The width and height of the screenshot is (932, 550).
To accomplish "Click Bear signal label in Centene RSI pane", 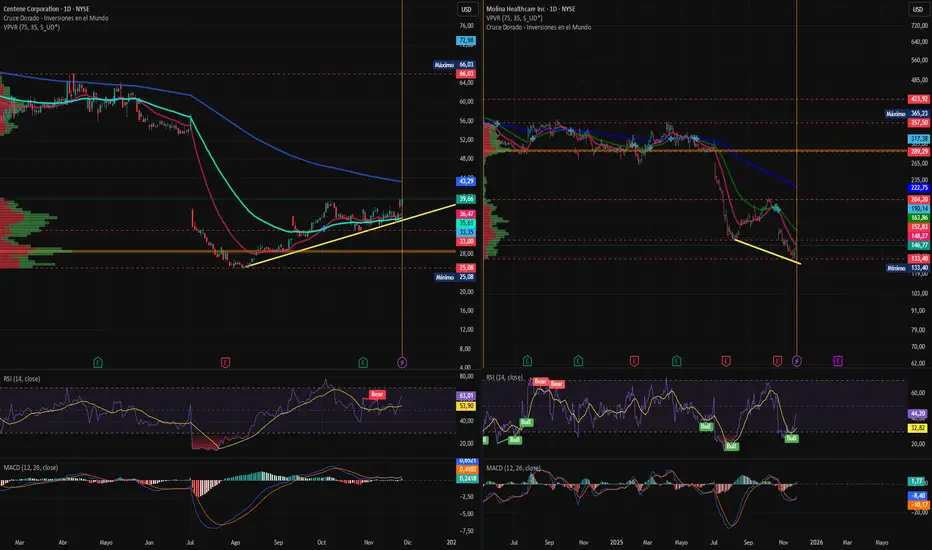I will [x=377, y=394].
